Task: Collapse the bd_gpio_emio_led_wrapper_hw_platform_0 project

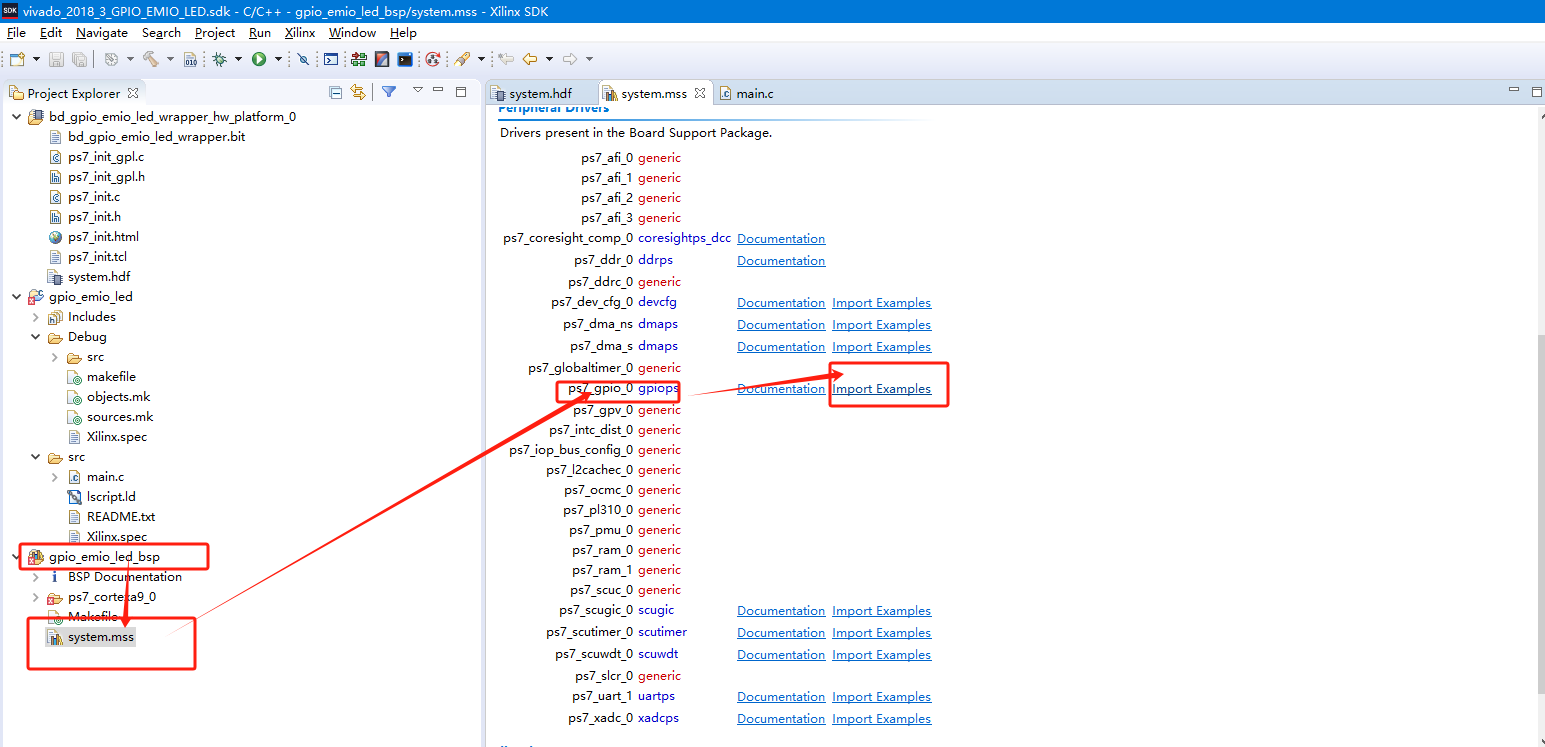Action: [x=16, y=117]
